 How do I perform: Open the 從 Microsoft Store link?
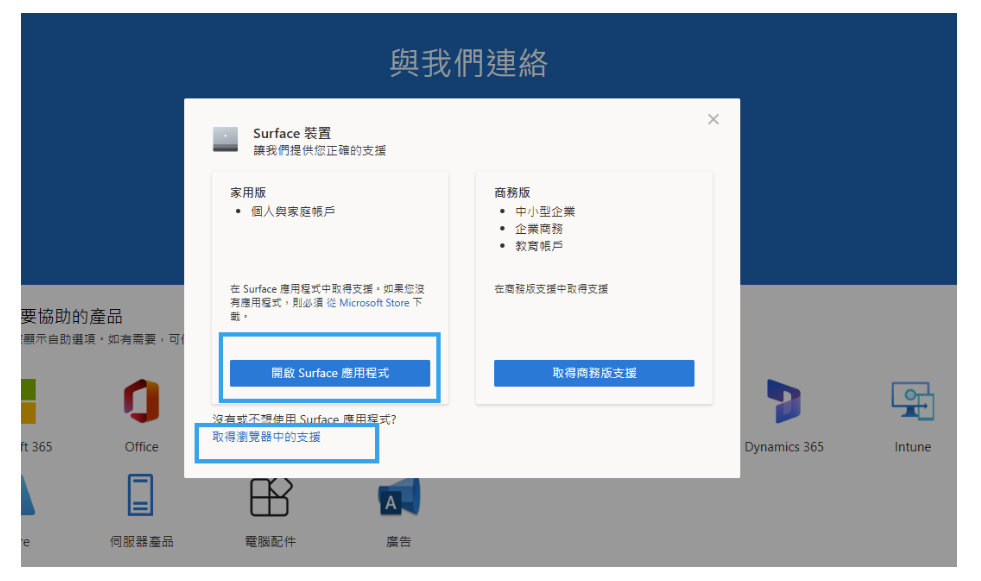pos(368,303)
